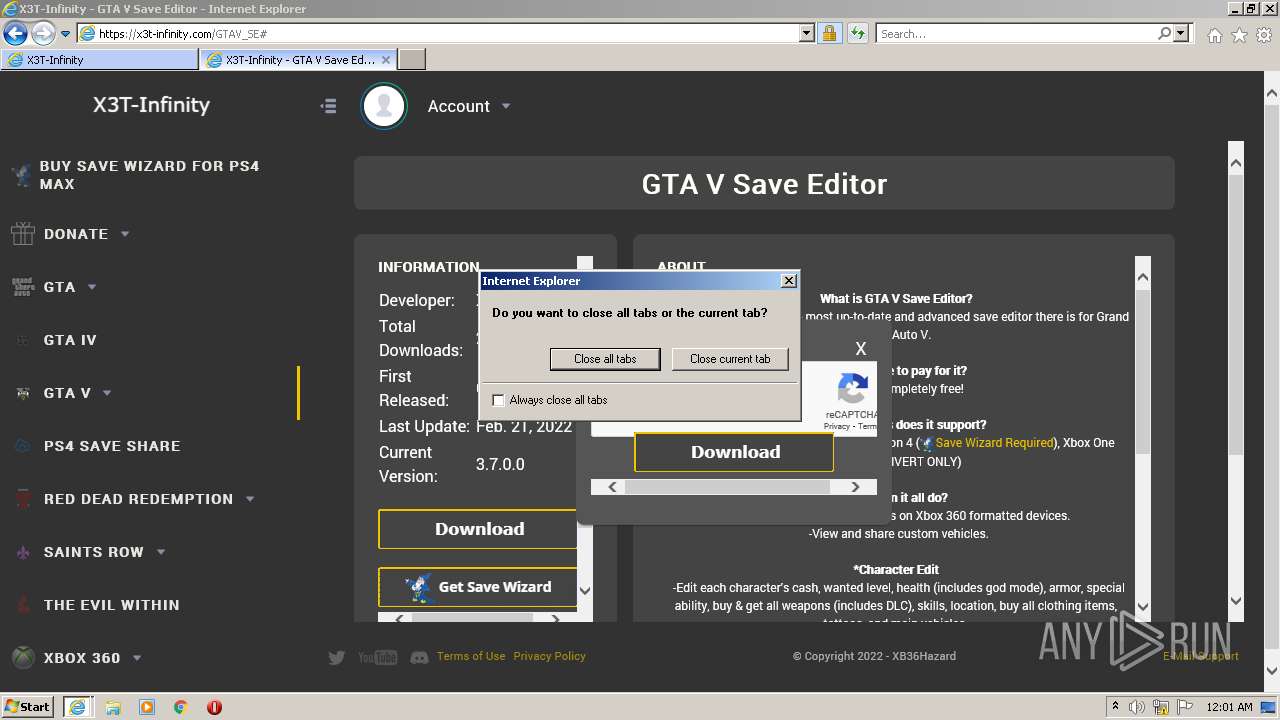Click the red Opera taskbar icon
1280x720 pixels.
pos(214,707)
